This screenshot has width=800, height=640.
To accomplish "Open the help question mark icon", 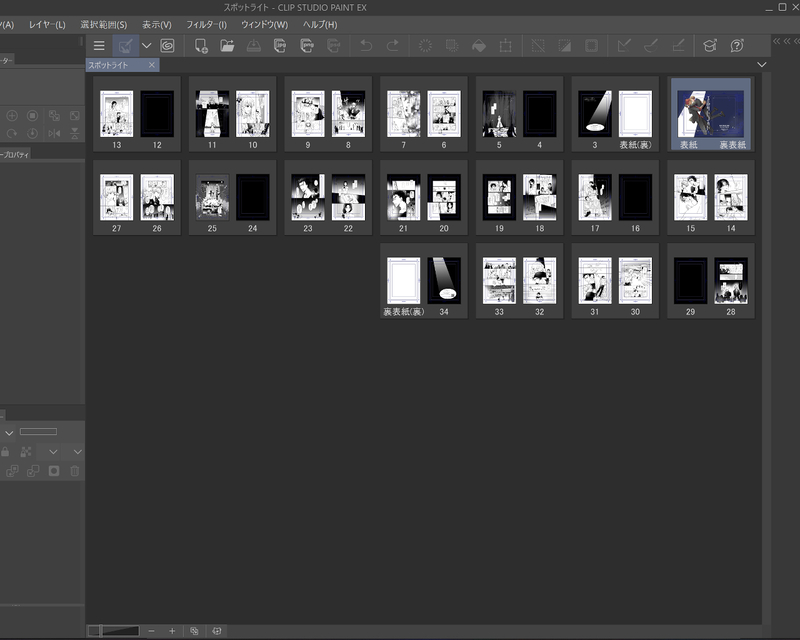I will pos(737,45).
